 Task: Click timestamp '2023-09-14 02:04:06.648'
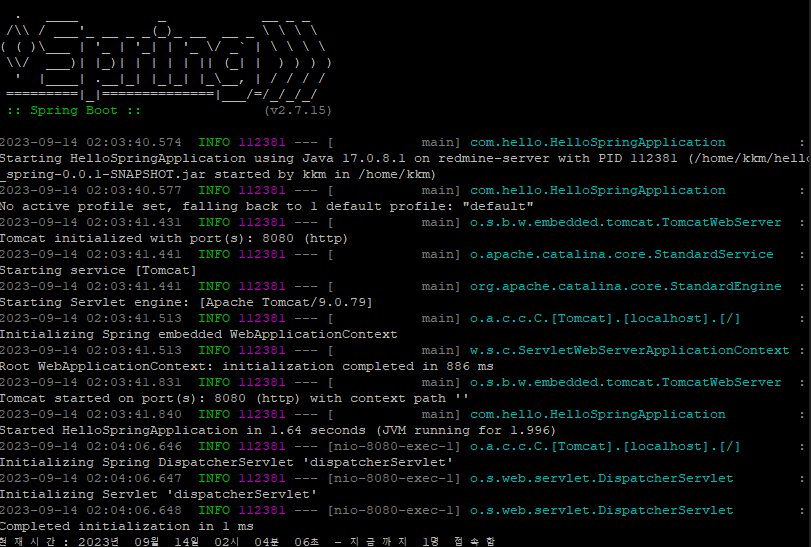click(x=91, y=510)
